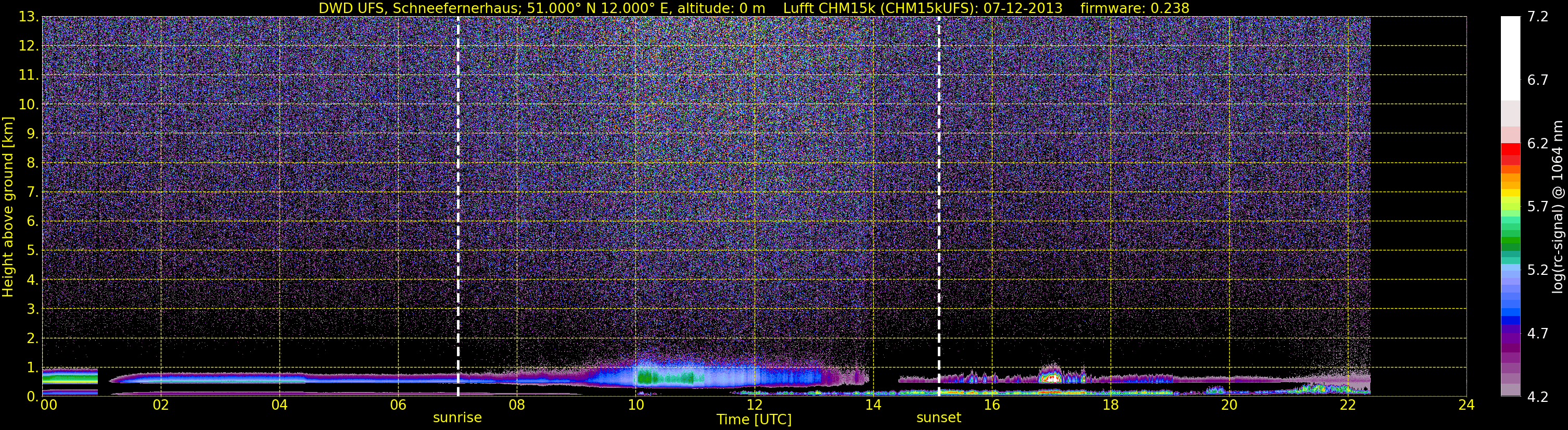Click the height axis tick label '9.'
The width and height of the screenshot is (1568, 430).
(x=32, y=133)
